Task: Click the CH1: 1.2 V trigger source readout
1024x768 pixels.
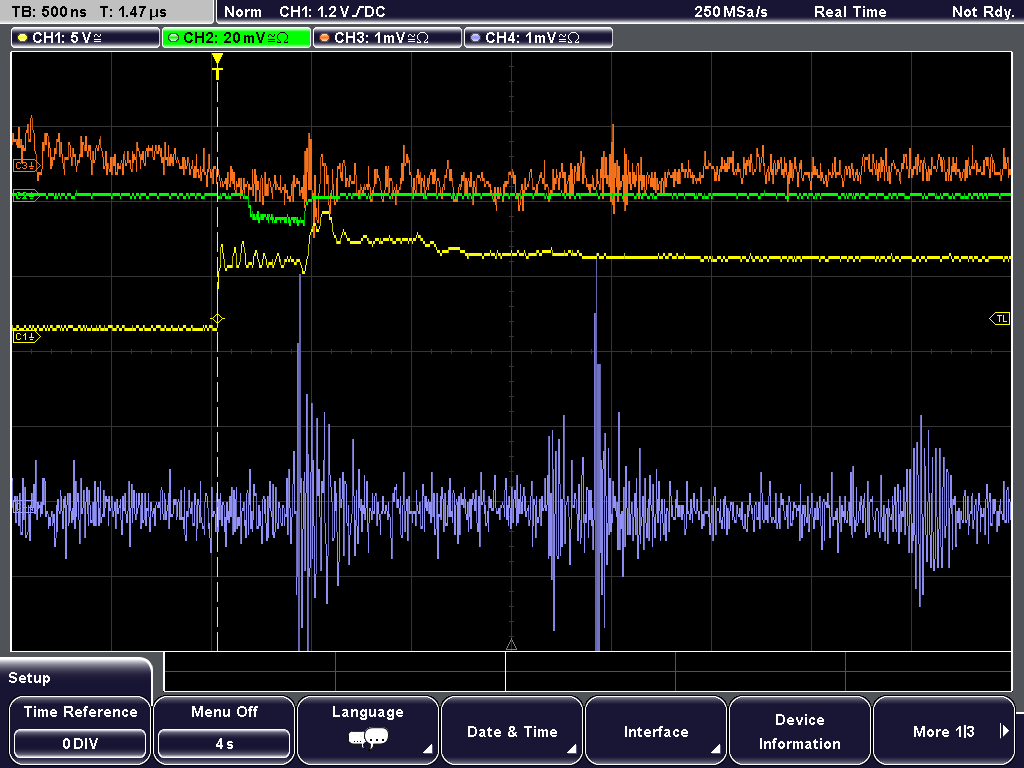Action: tap(332, 12)
